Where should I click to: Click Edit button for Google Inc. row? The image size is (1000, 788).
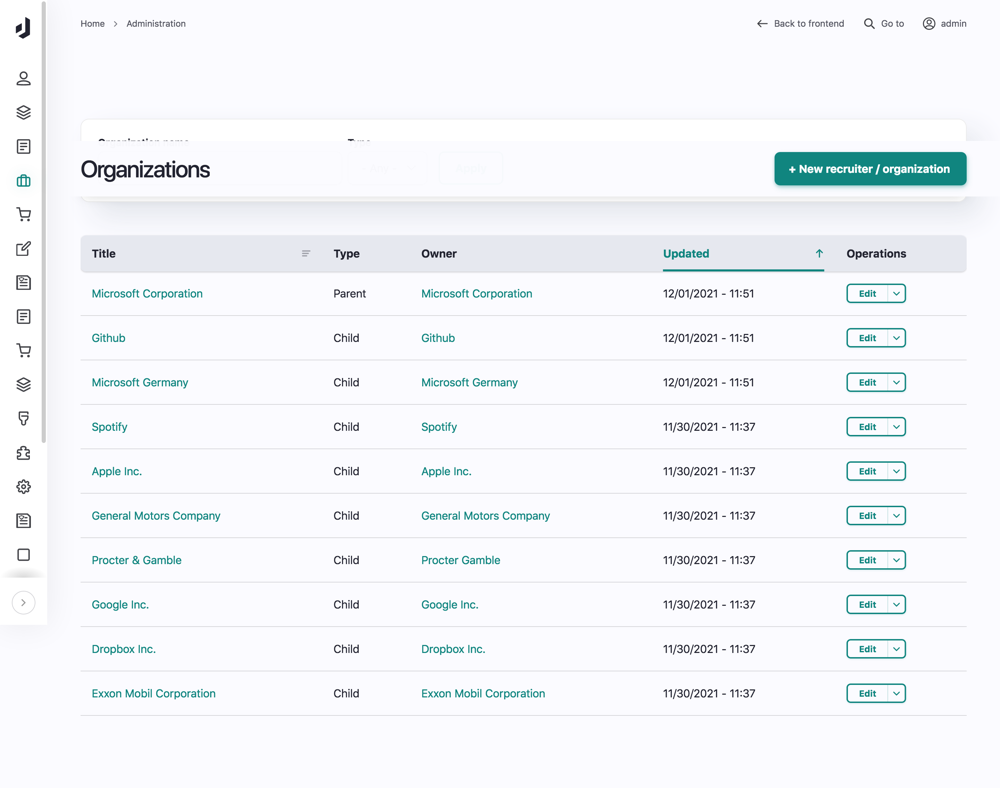(867, 604)
